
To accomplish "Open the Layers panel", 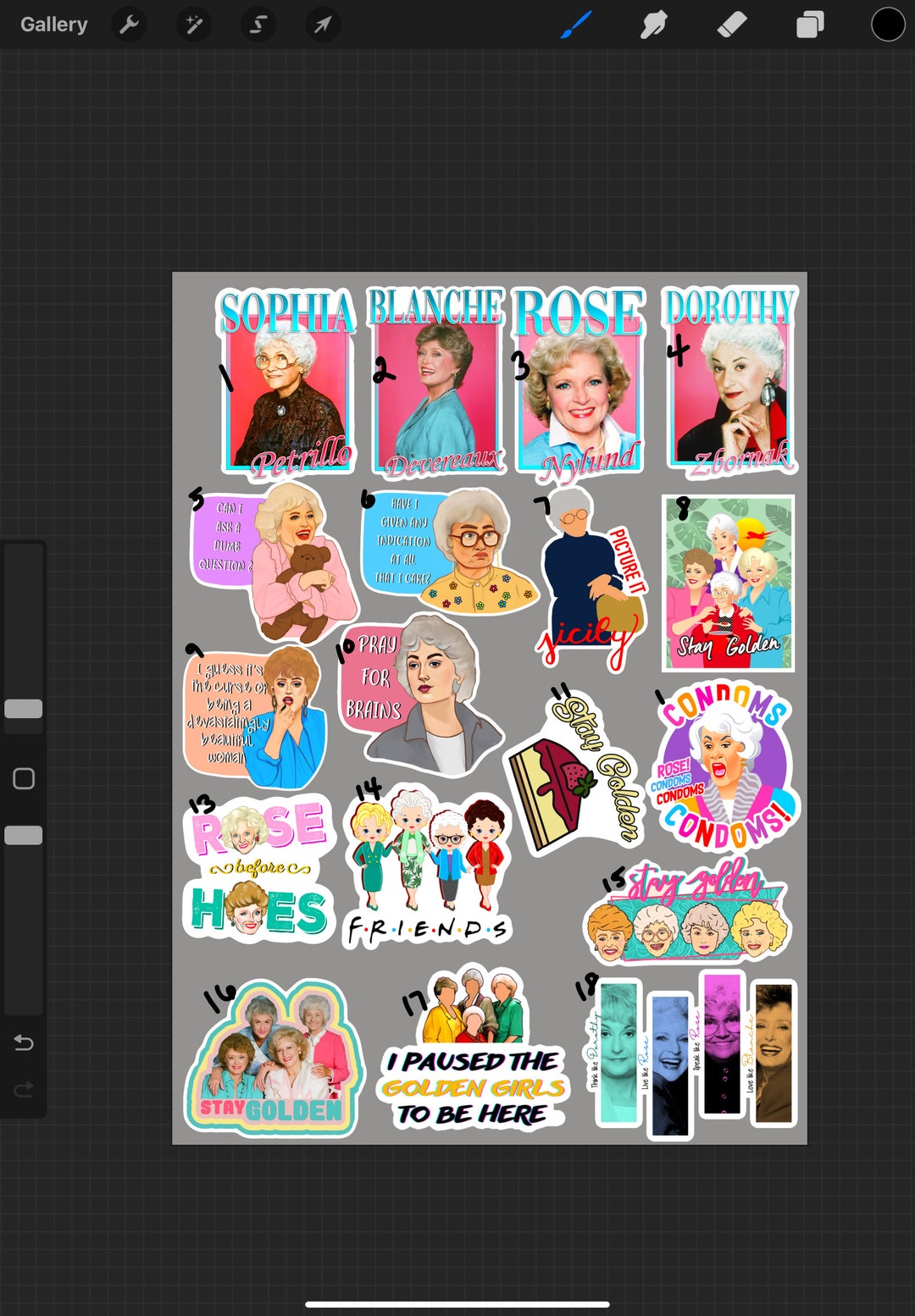I will click(x=807, y=25).
